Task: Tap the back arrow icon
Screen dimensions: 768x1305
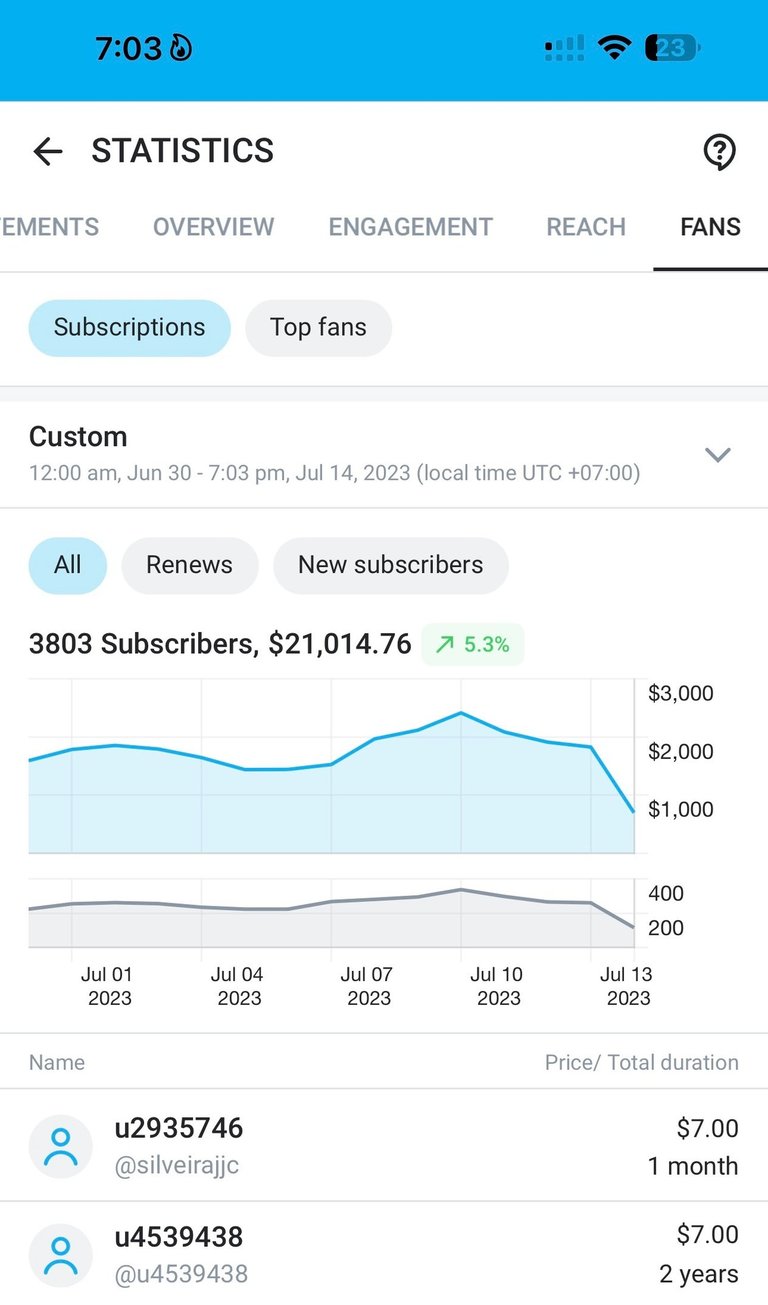Action: click(47, 151)
